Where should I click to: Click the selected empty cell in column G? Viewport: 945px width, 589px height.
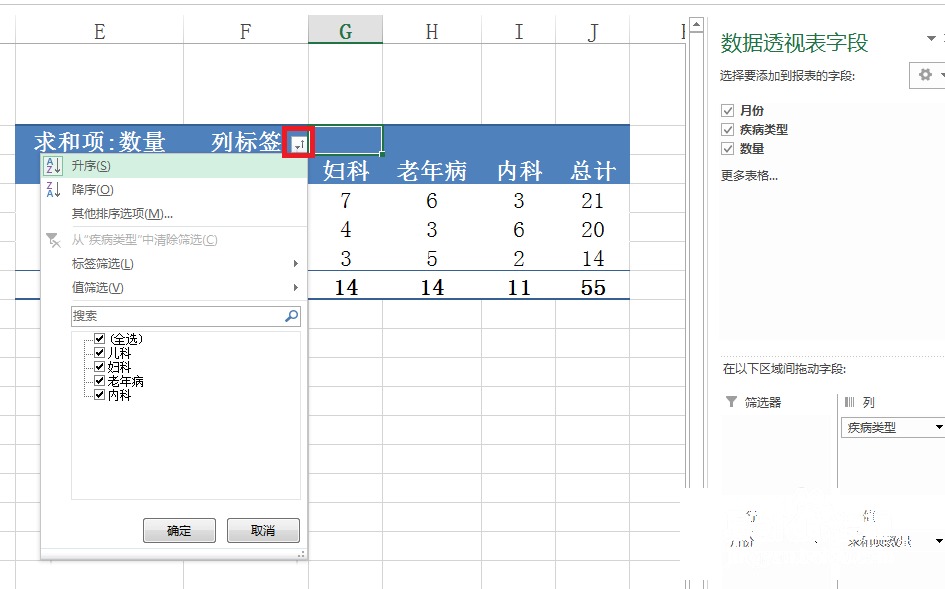tap(345, 140)
